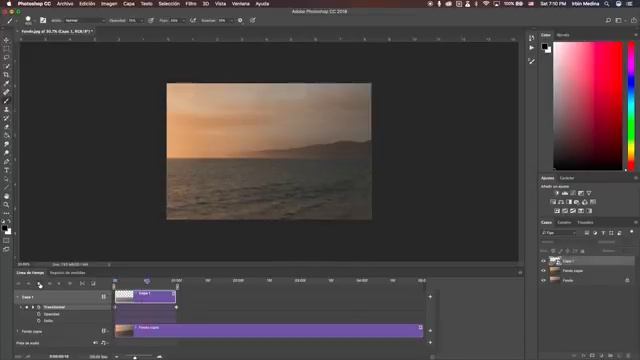640x360 pixels.
Task: Play the timeline
Action: pyautogui.click(x=39, y=283)
